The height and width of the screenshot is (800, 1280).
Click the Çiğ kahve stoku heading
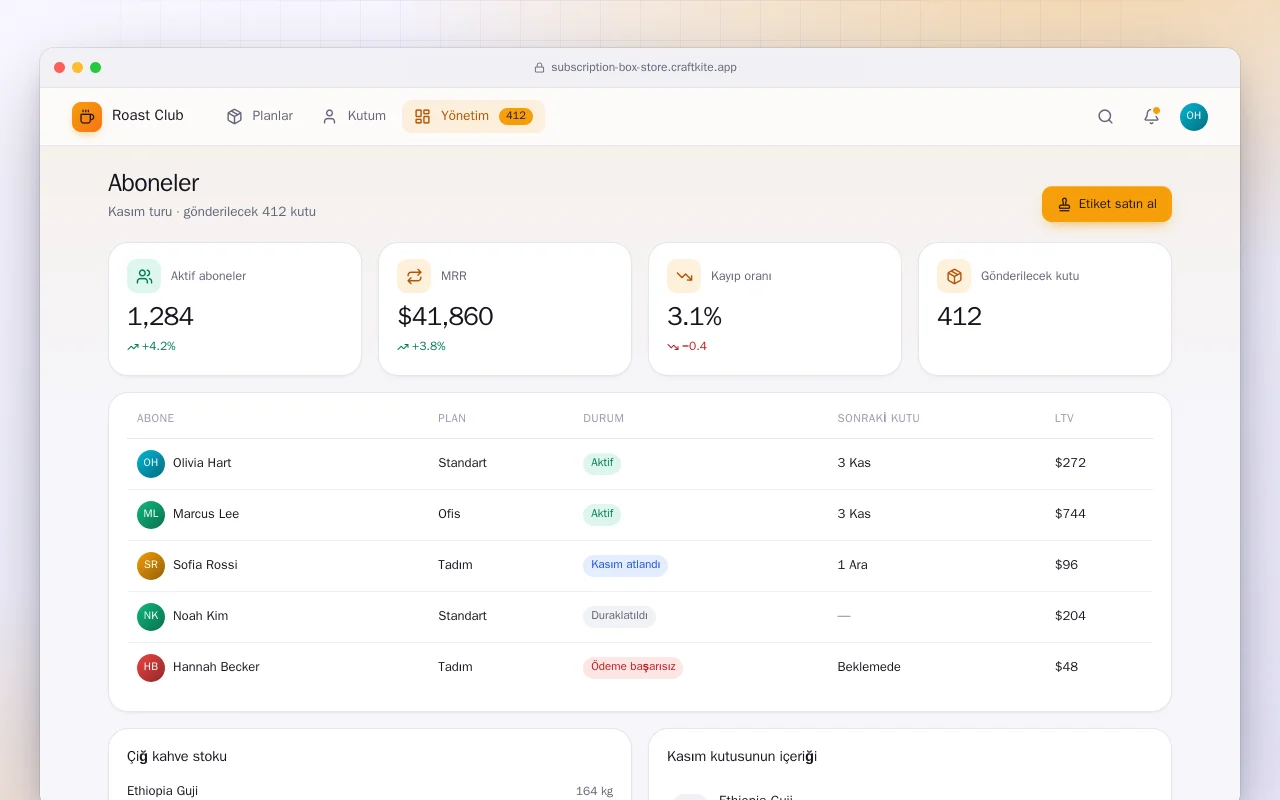[x=177, y=757]
